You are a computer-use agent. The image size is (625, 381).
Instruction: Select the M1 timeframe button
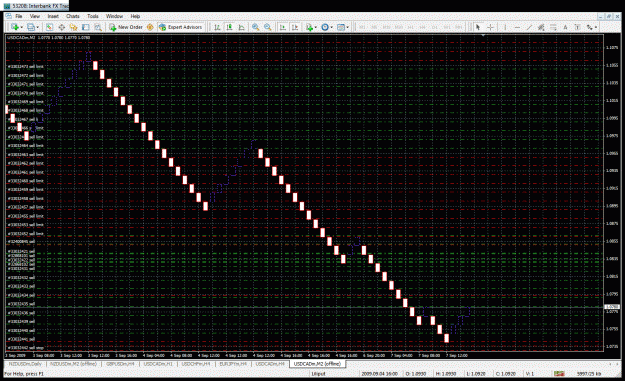[362, 27]
